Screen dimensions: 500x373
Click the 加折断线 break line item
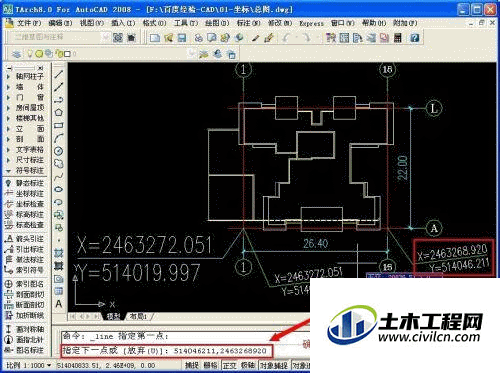pyautogui.click(x=24, y=315)
